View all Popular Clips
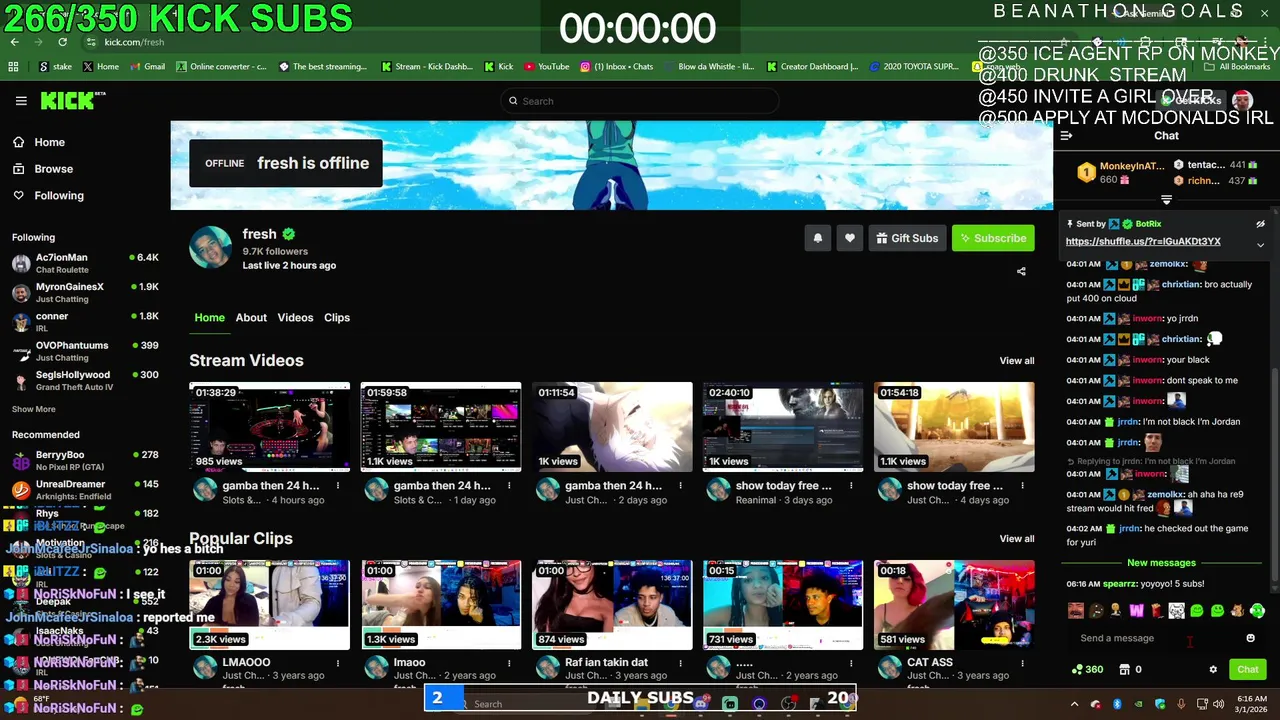Image resolution: width=1280 pixels, height=720 pixels. 1016,539
